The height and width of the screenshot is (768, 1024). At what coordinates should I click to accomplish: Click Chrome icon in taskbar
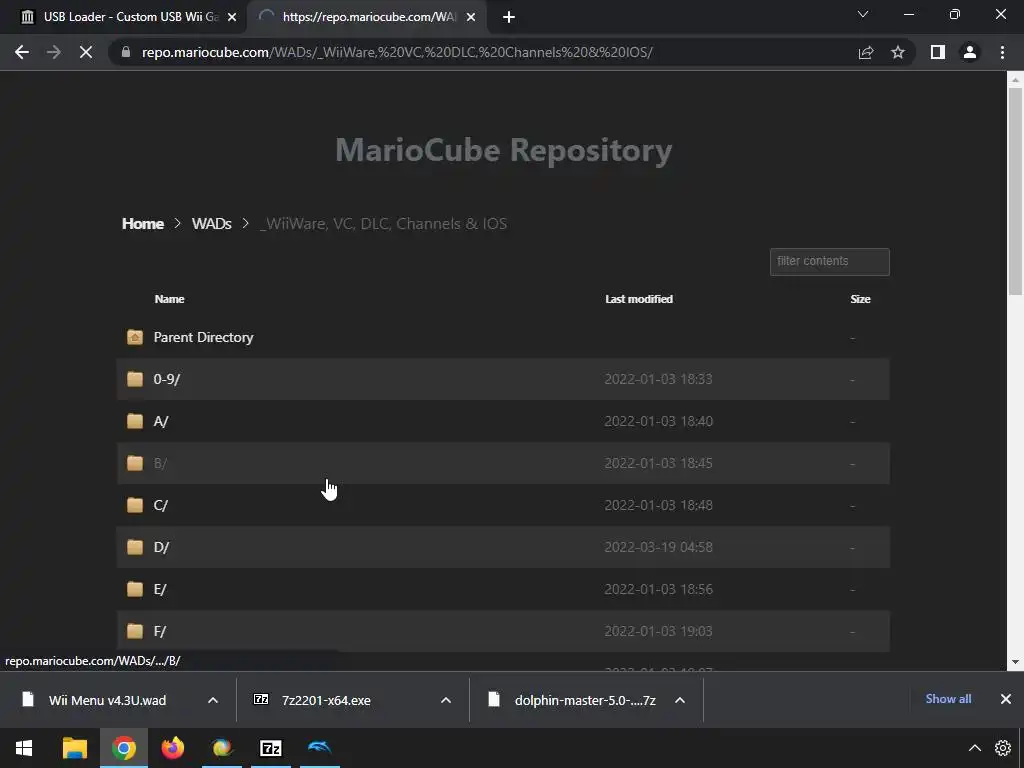pos(123,748)
